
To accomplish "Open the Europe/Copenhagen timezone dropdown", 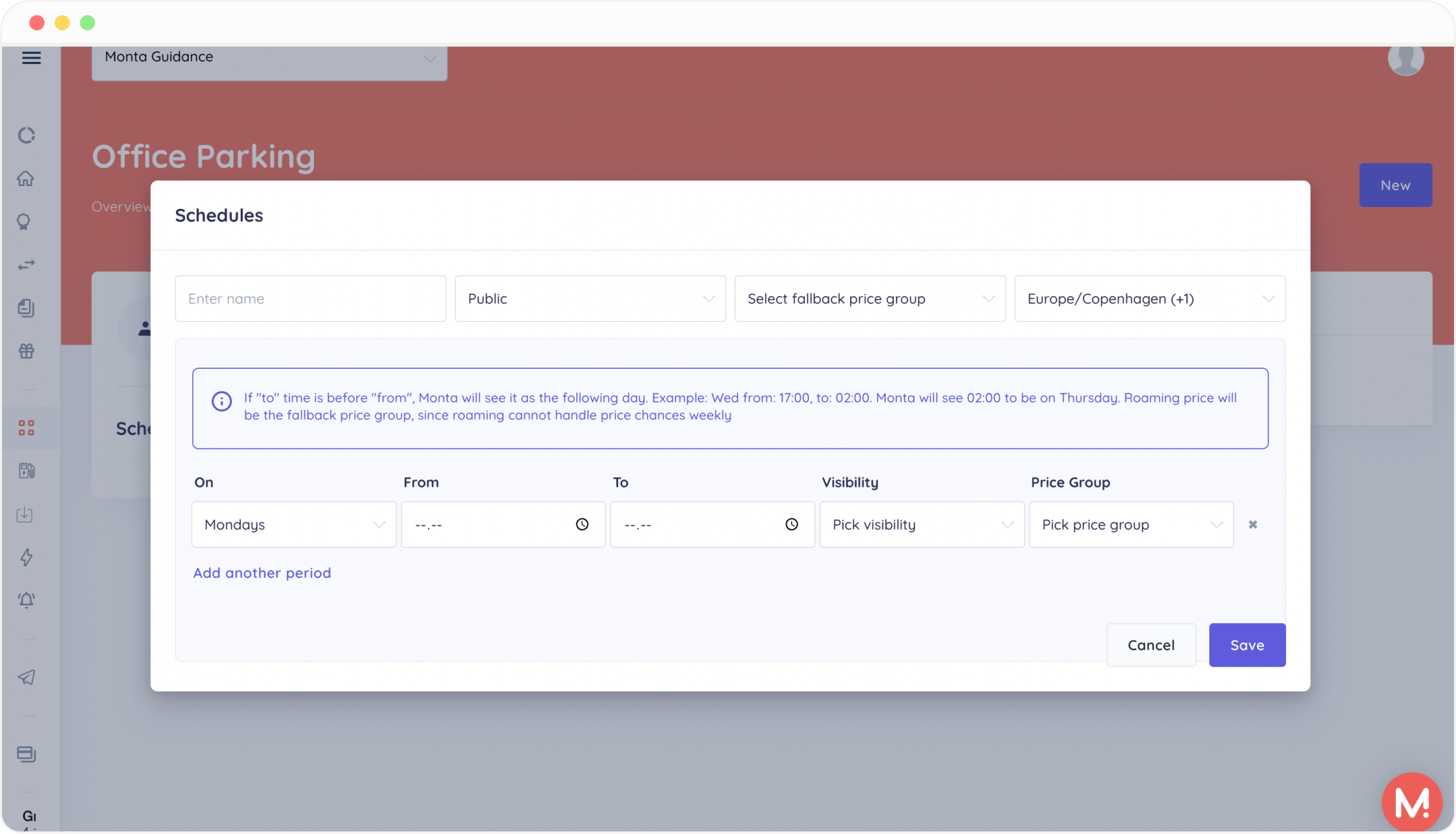I will tap(1150, 299).
